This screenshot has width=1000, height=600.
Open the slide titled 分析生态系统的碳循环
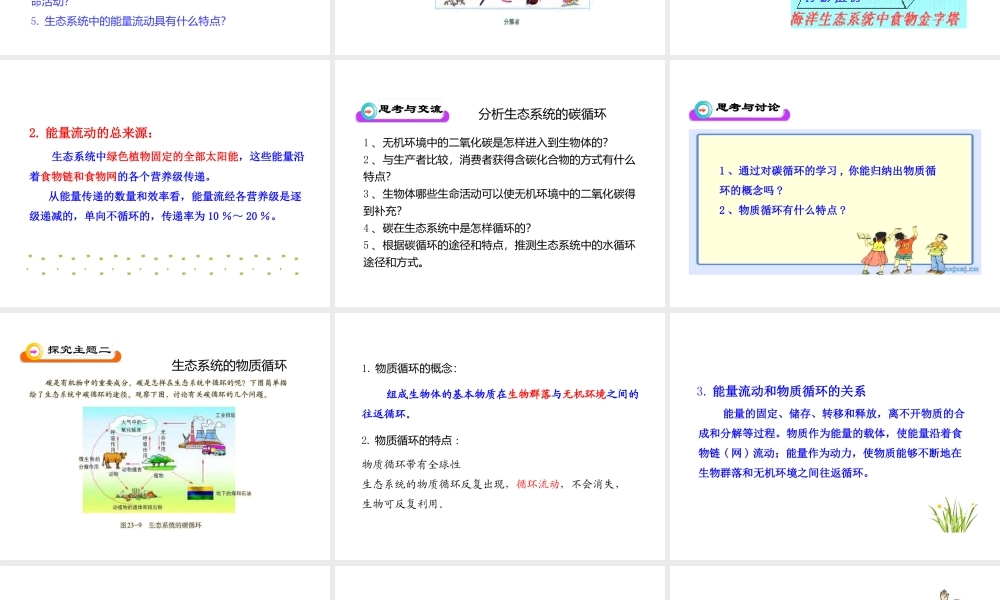[x=500, y=182]
